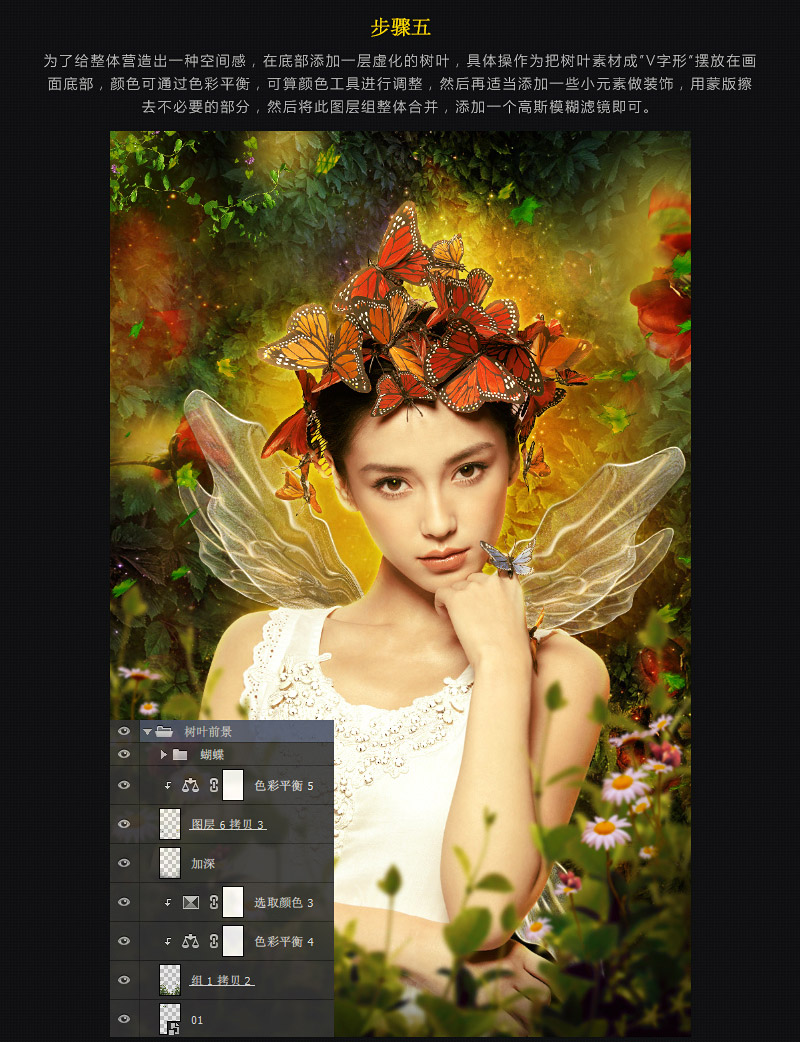
Task: Select the layer mask thumbnail of 色彩平衡 4
Action: point(233,941)
